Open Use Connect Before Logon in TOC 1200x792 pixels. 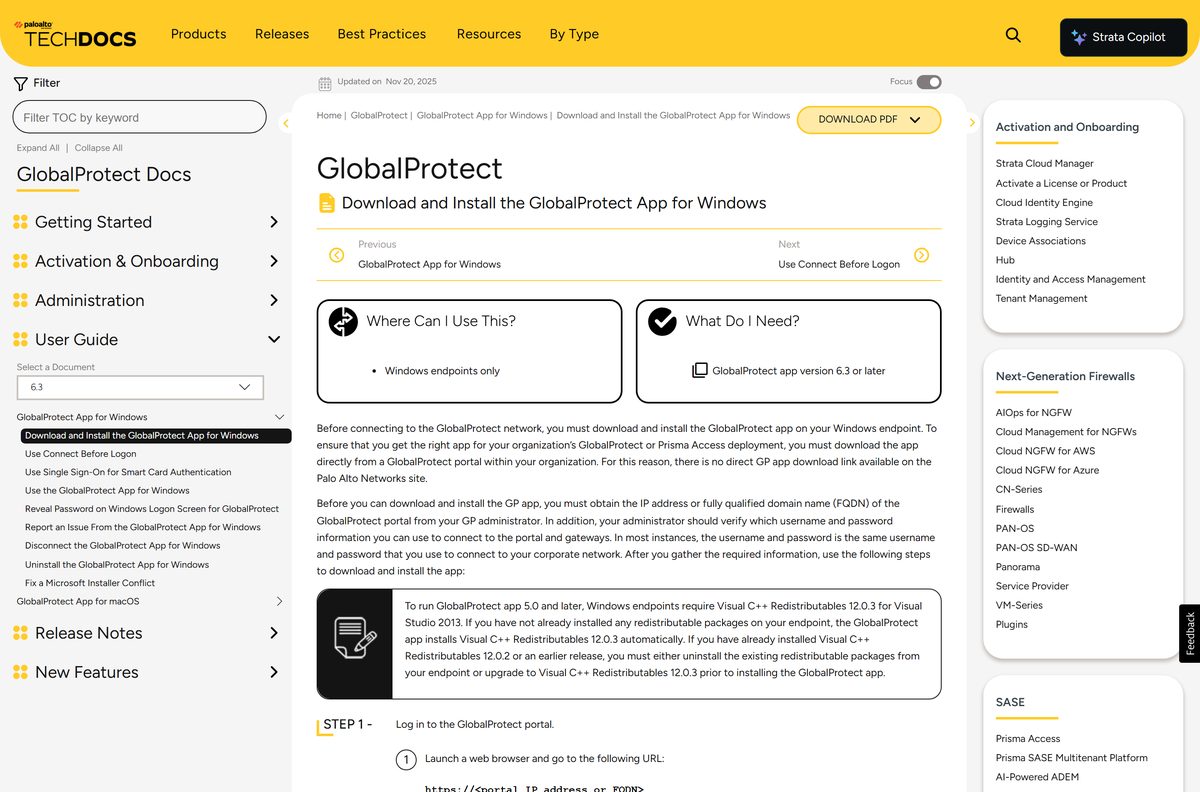(x=81, y=454)
